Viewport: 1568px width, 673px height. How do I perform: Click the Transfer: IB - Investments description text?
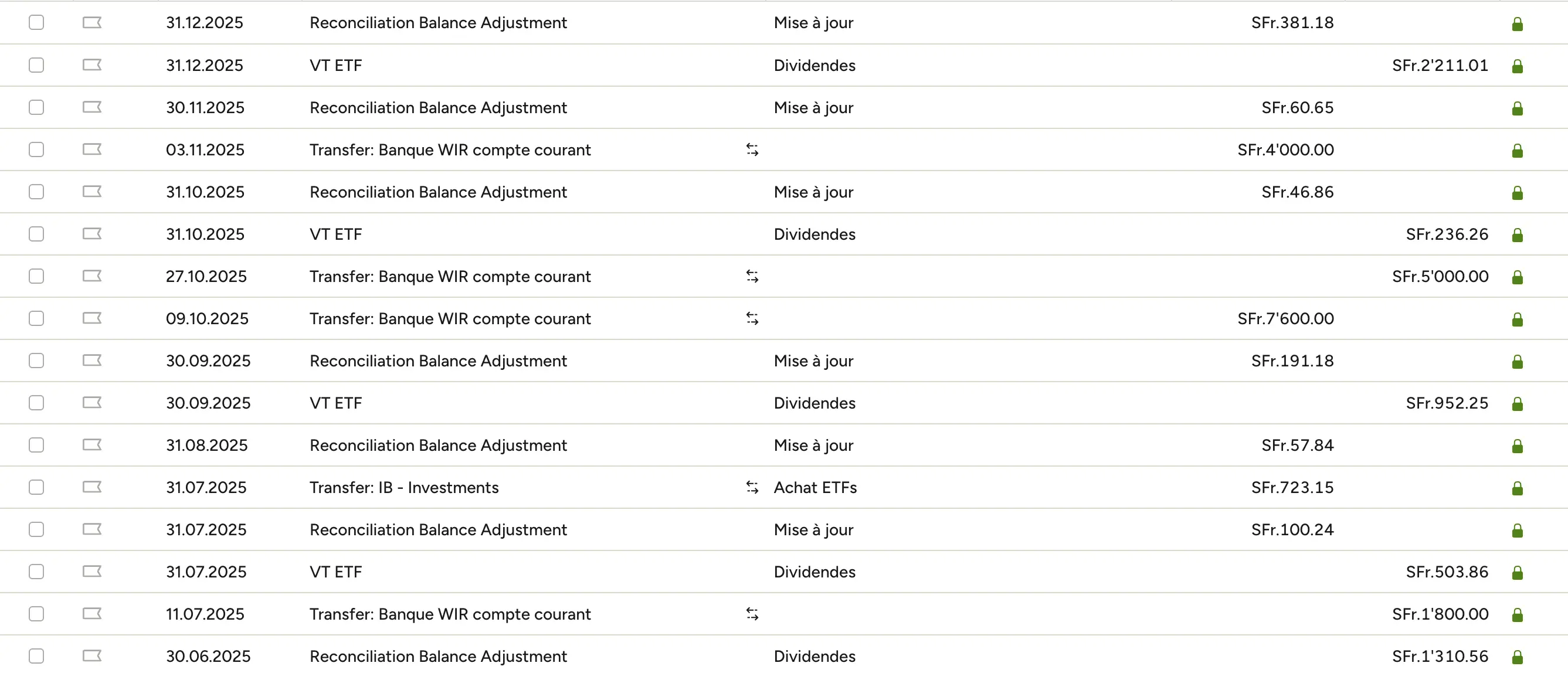tap(403, 487)
